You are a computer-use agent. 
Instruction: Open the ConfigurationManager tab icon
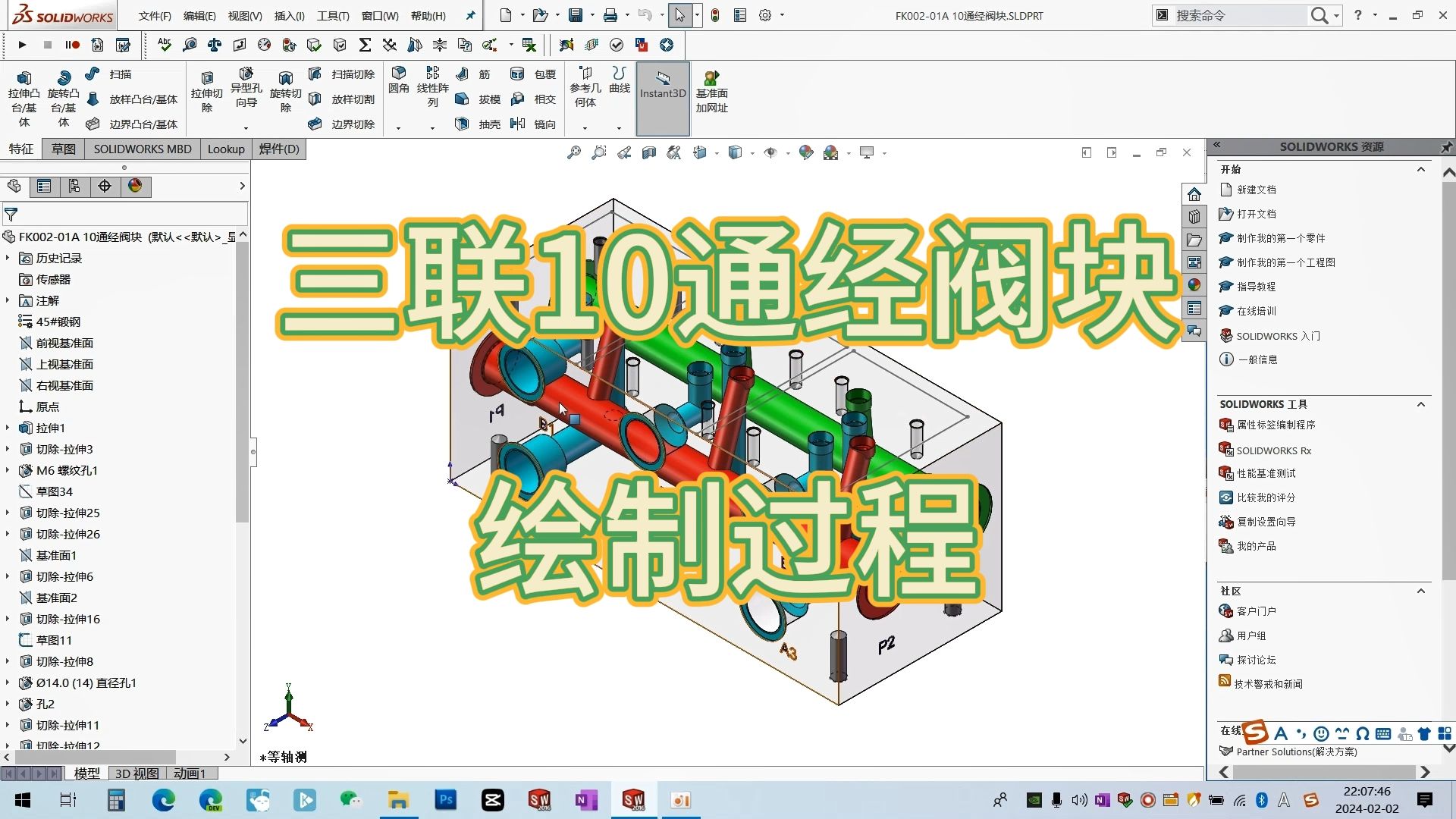74,187
